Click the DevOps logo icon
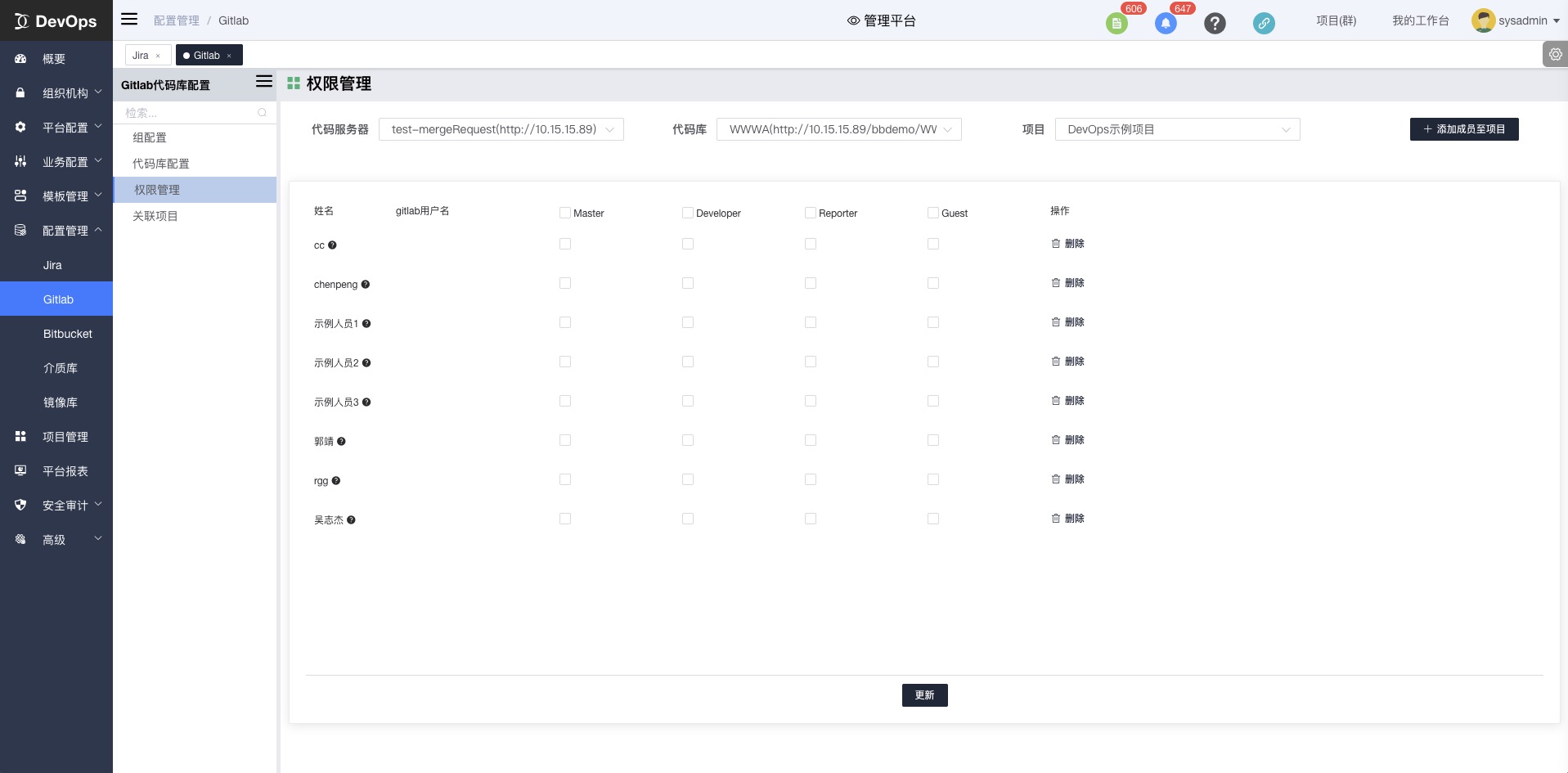The height and width of the screenshot is (773, 1568). (22, 21)
